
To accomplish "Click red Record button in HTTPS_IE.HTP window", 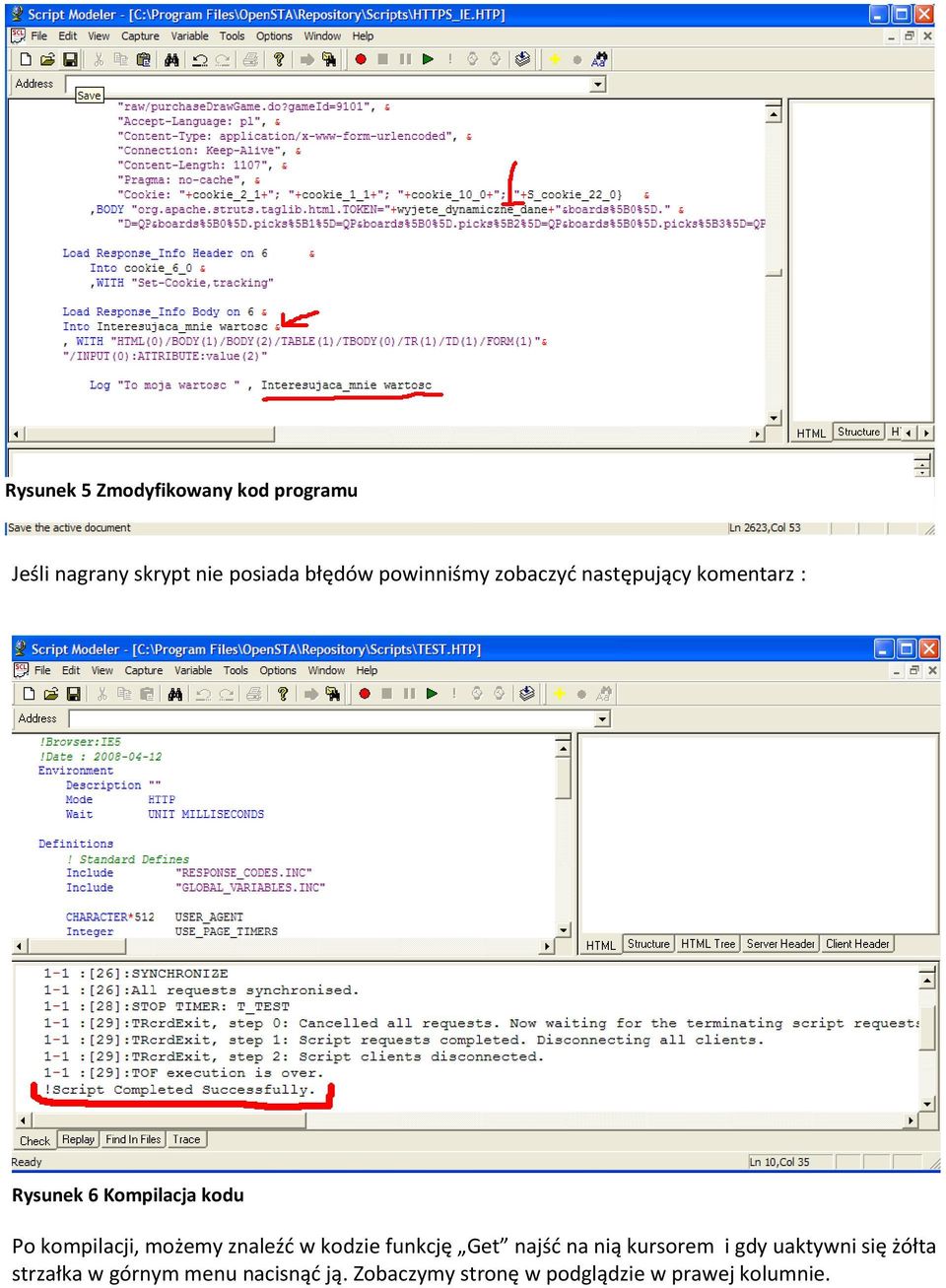I will coord(361,59).
